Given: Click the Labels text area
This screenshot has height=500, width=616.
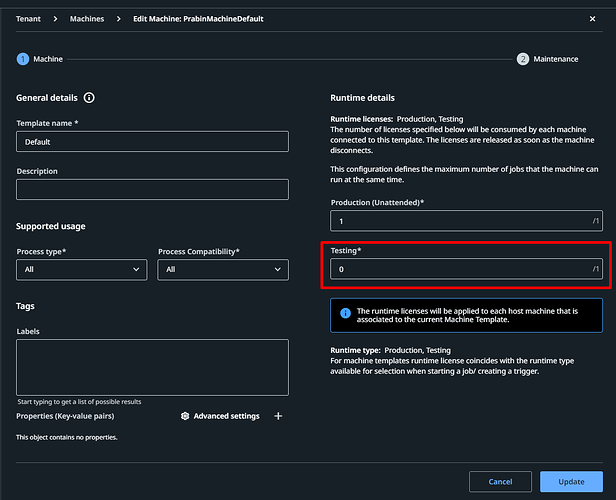Looking at the screenshot, I should click(x=152, y=367).
